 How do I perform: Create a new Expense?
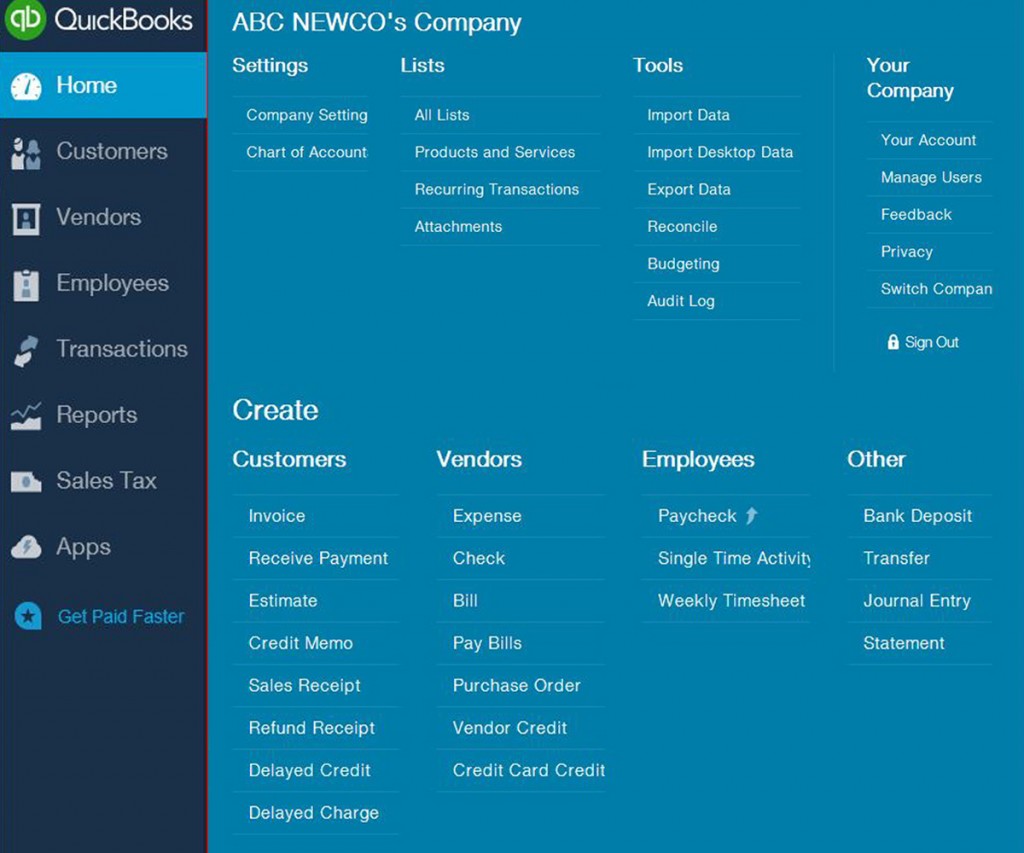(488, 516)
